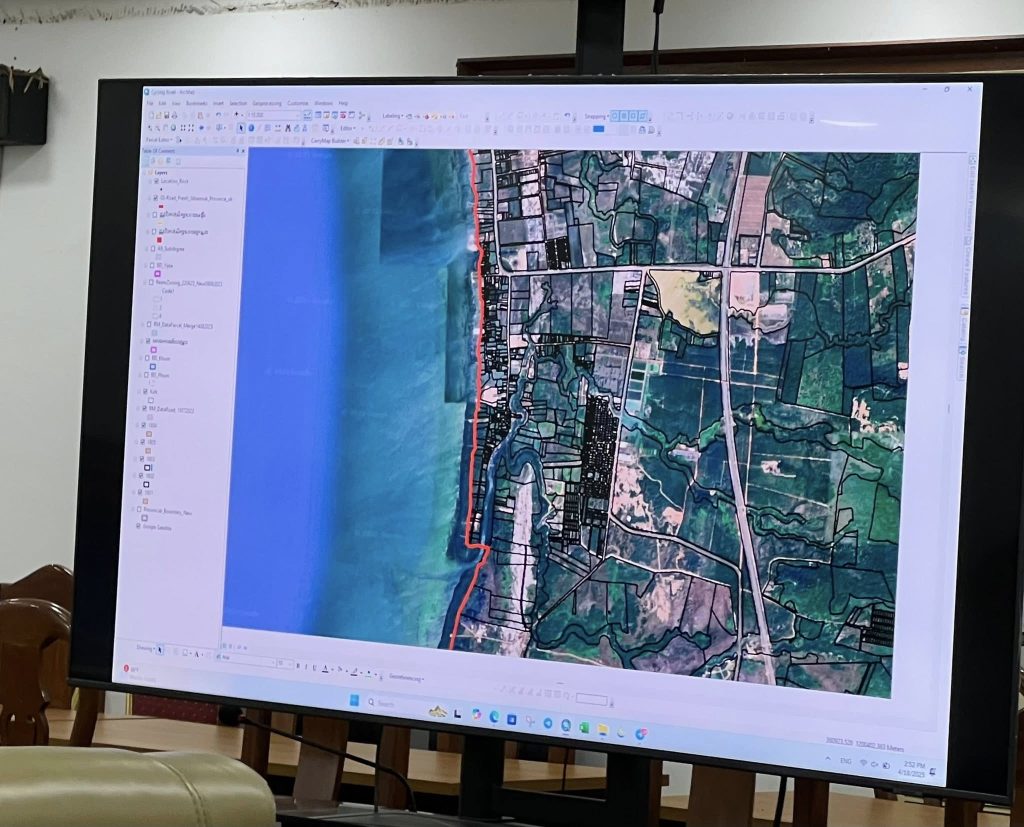The height and width of the screenshot is (827, 1024).
Task: Close the Table Of Contents panel
Action: 243,151
